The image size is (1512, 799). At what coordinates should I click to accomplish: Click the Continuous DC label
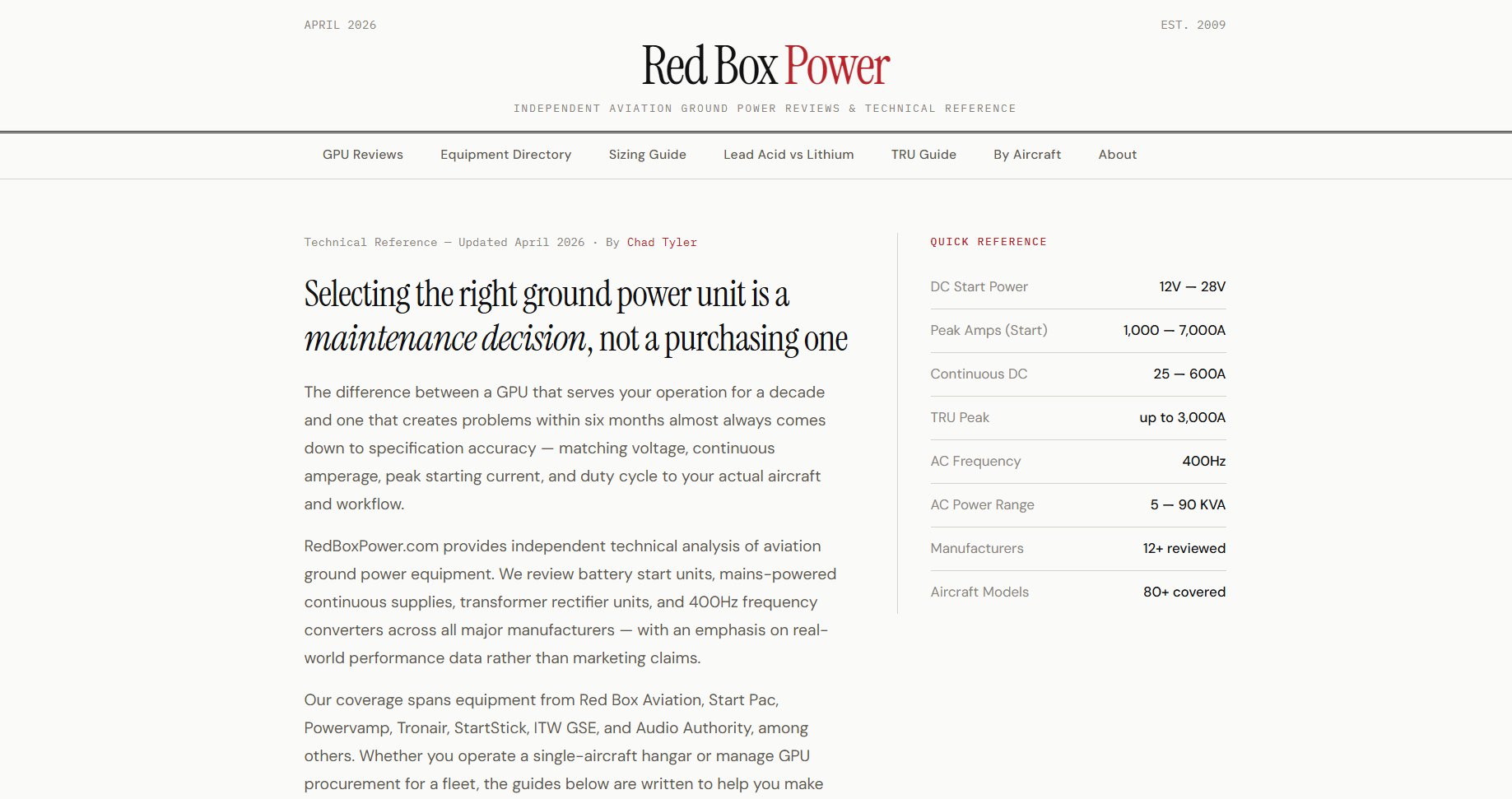tap(979, 374)
